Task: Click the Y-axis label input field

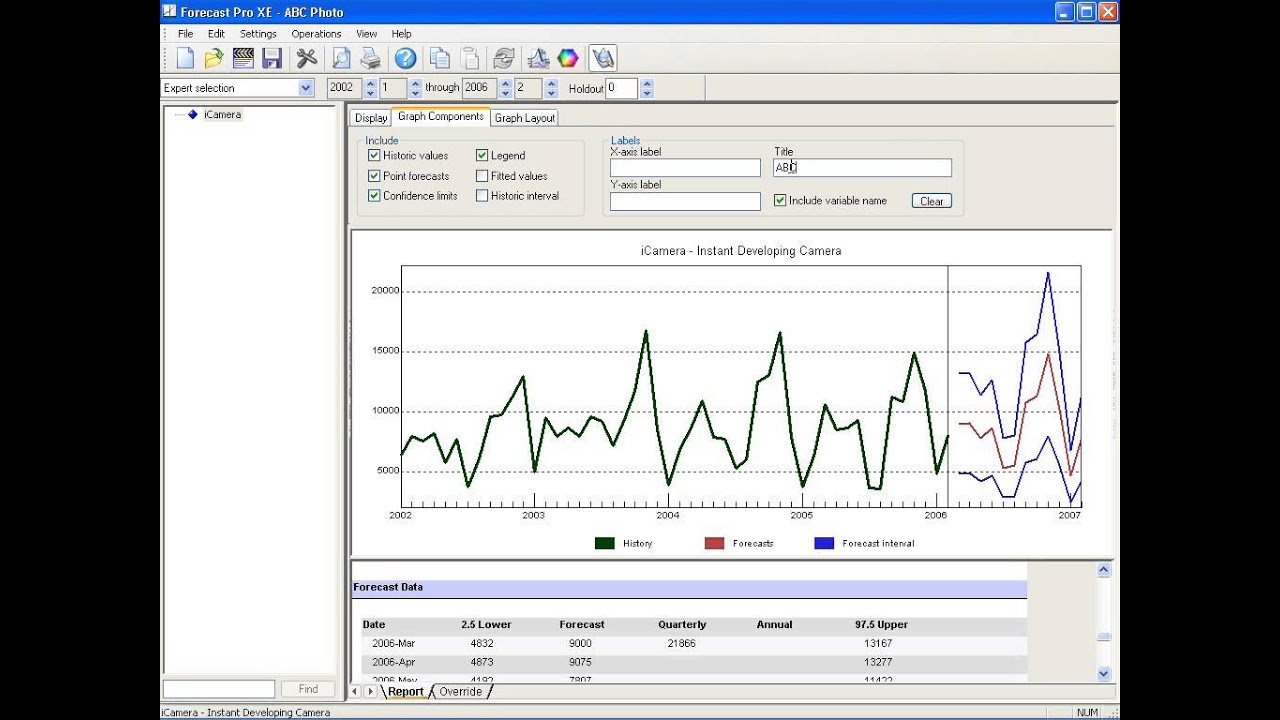Action: (685, 202)
